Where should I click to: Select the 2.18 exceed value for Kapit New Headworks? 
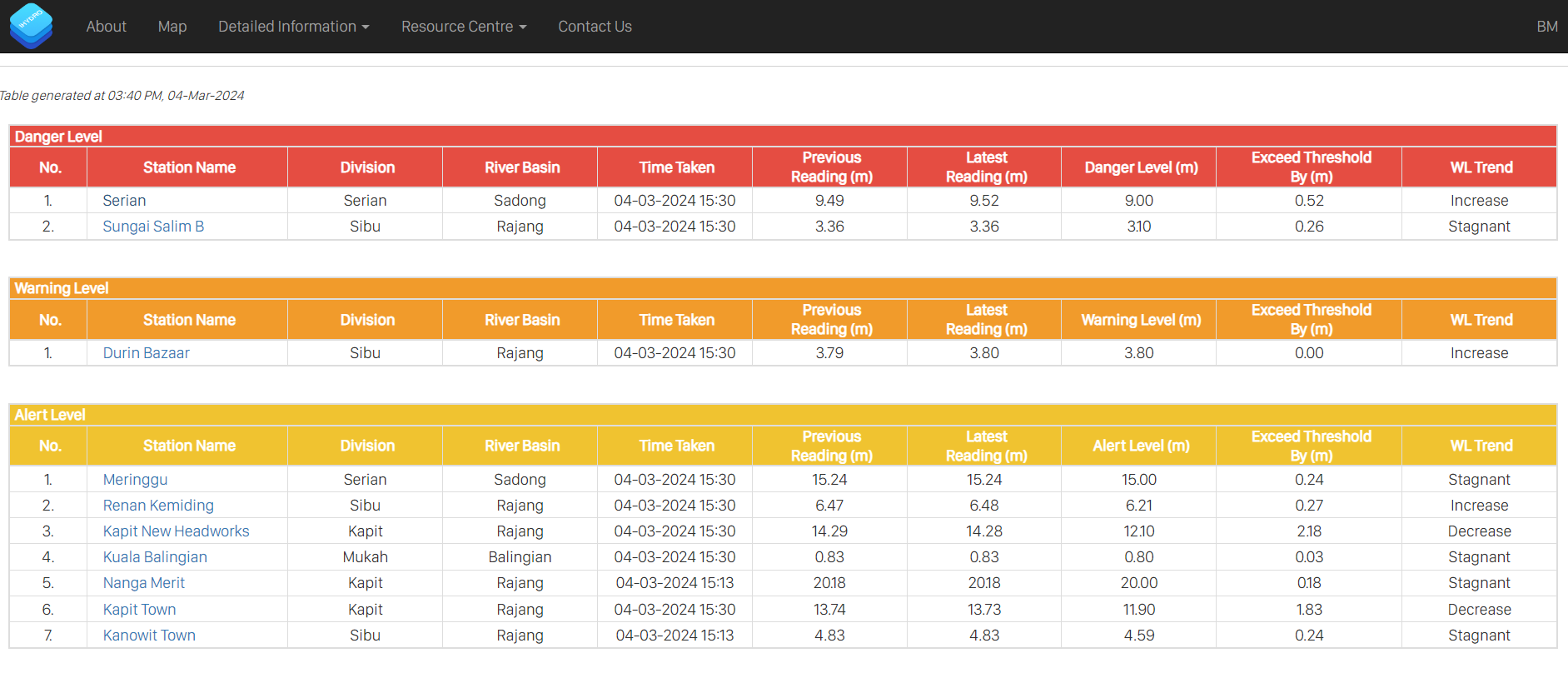[x=1309, y=531]
